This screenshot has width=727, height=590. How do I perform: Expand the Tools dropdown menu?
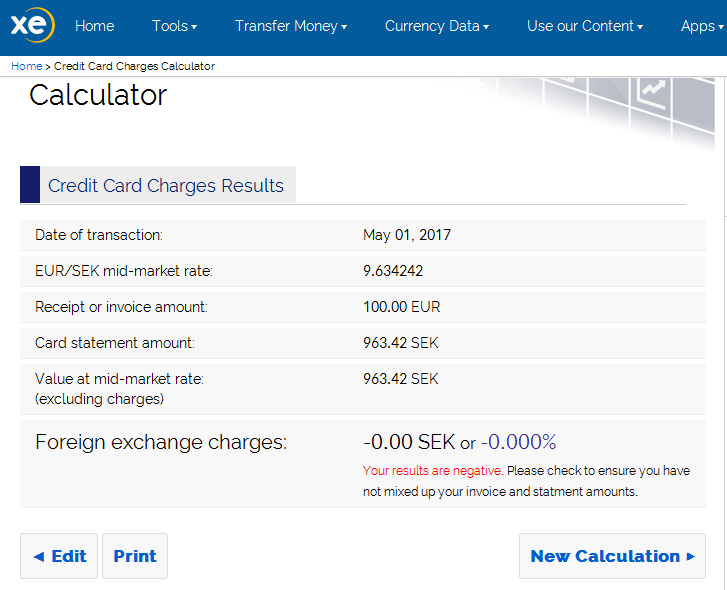[174, 26]
